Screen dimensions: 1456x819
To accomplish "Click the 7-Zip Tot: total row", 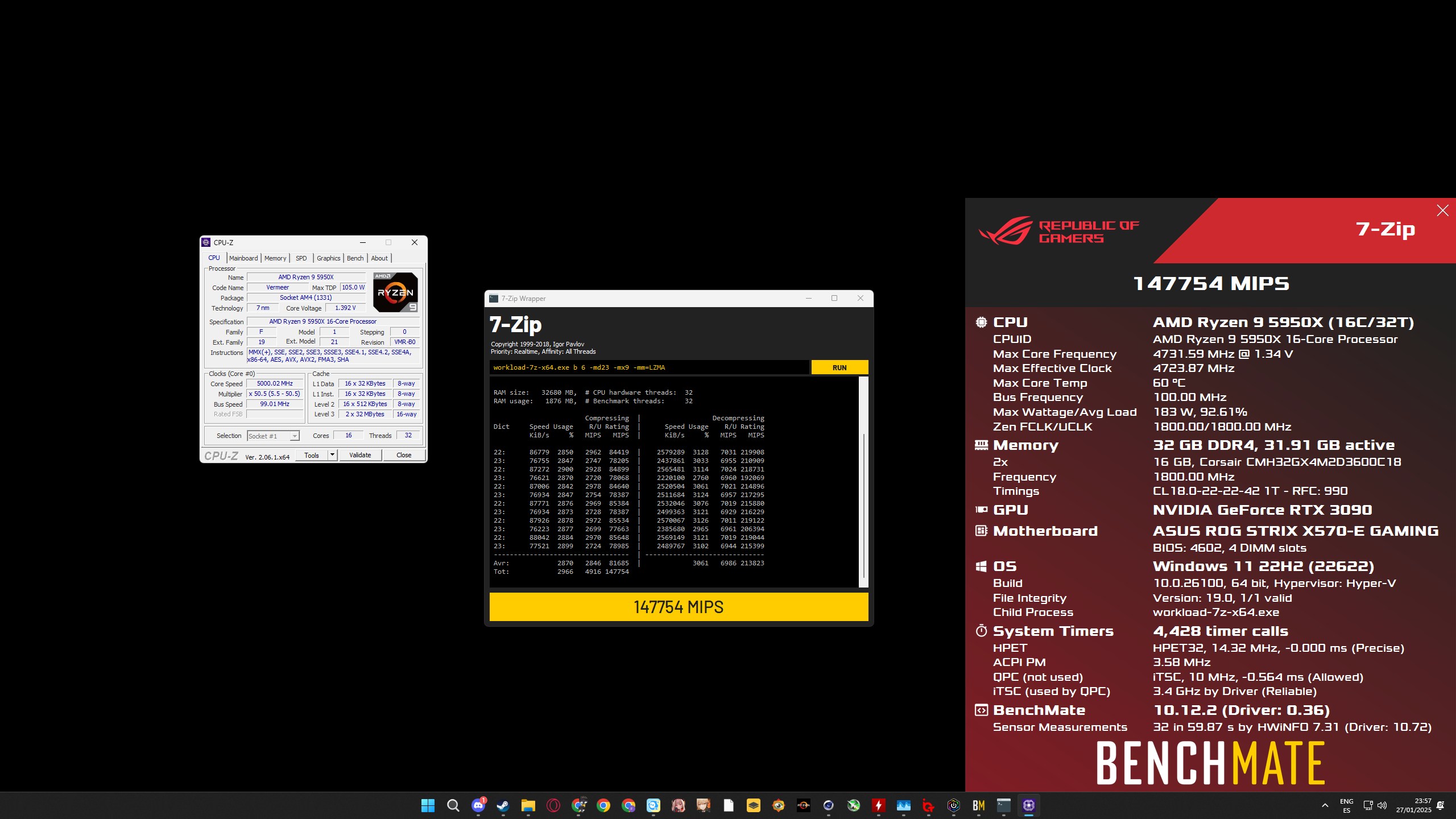I will coord(561,572).
